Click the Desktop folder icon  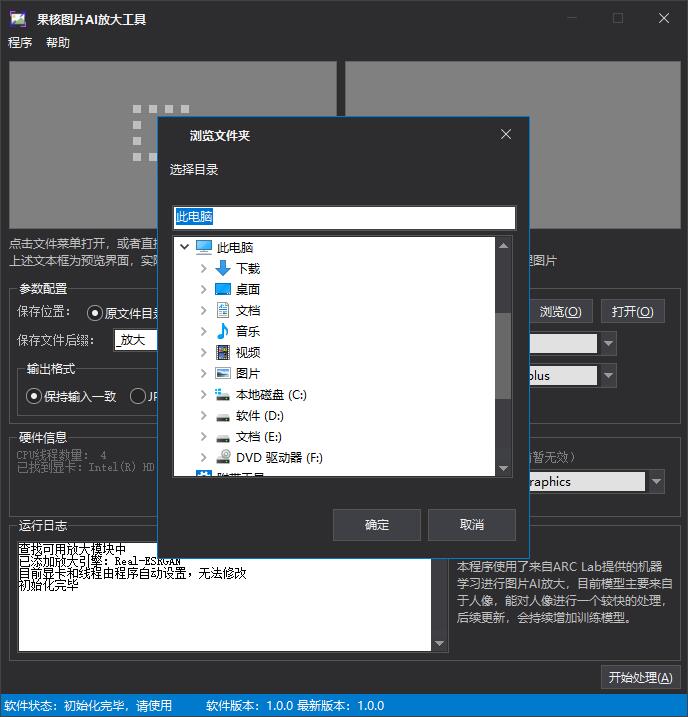[x=223, y=289]
